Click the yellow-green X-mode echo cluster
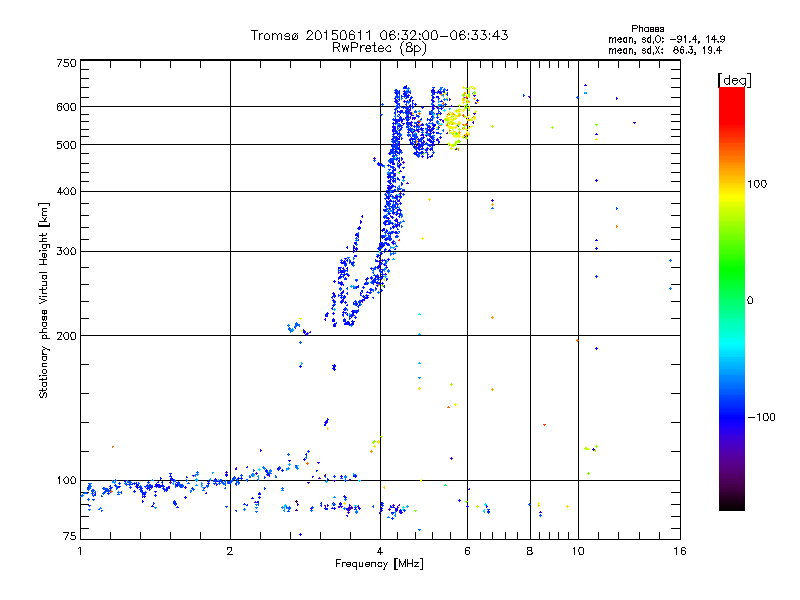Image resolution: width=800 pixels, height=600 pixels. pos(462,118)
